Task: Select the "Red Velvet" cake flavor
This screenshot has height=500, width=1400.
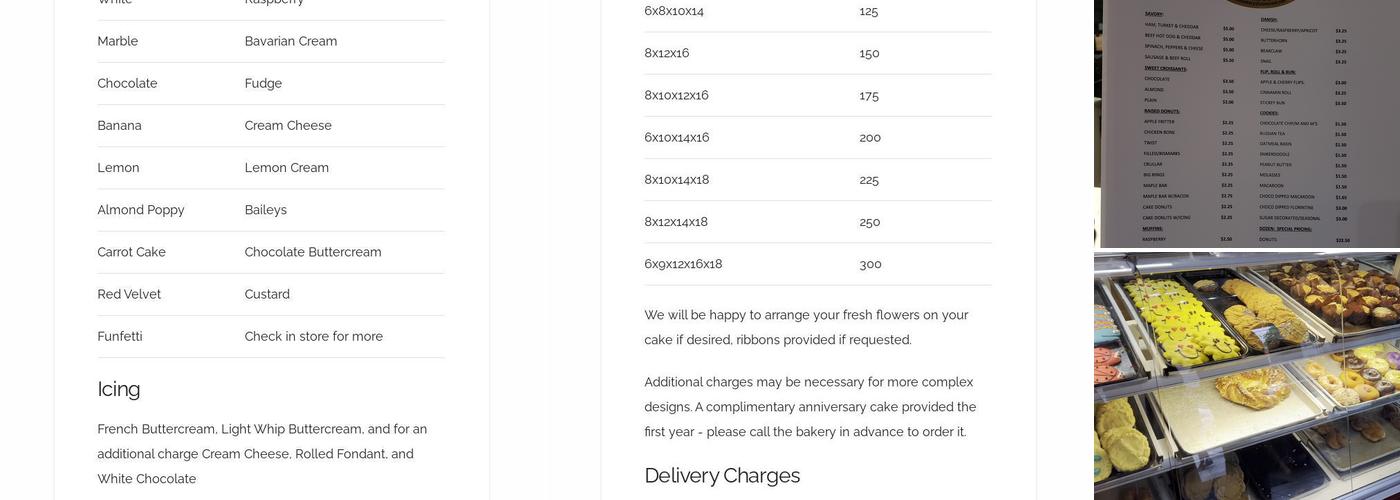Action: [x=129, y=294]
